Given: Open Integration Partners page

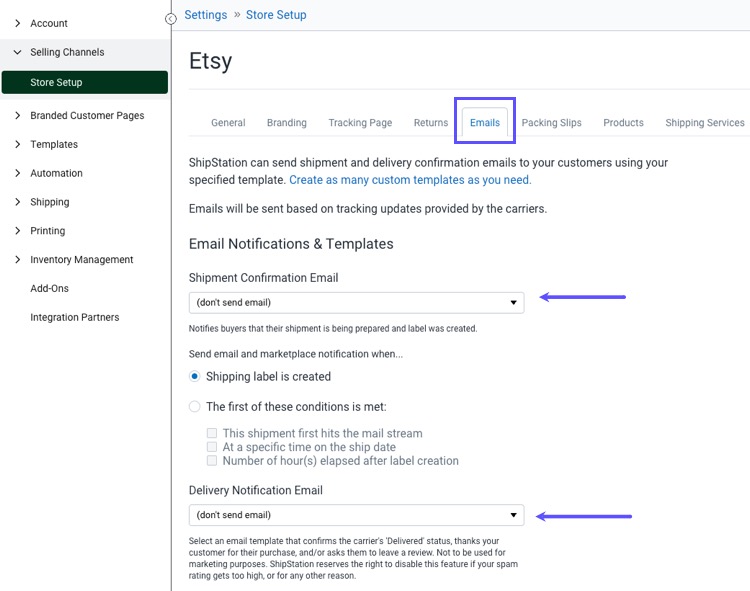Looking at the screenshot, I should tap(74, 318).
